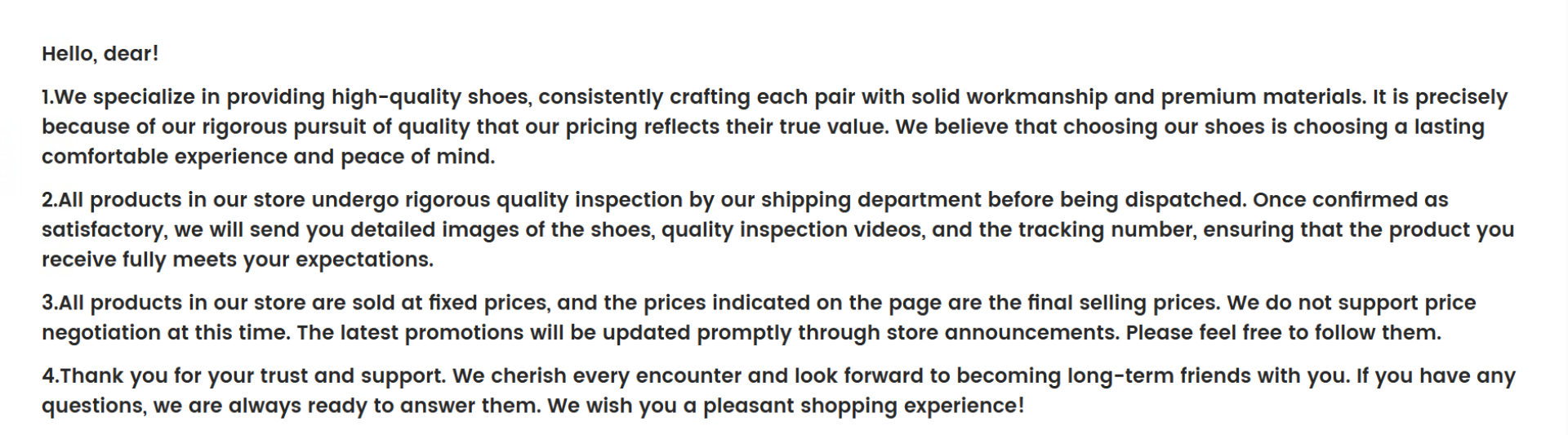
Task: Click the words 'premium materials'
Action: pos(1262,97)
